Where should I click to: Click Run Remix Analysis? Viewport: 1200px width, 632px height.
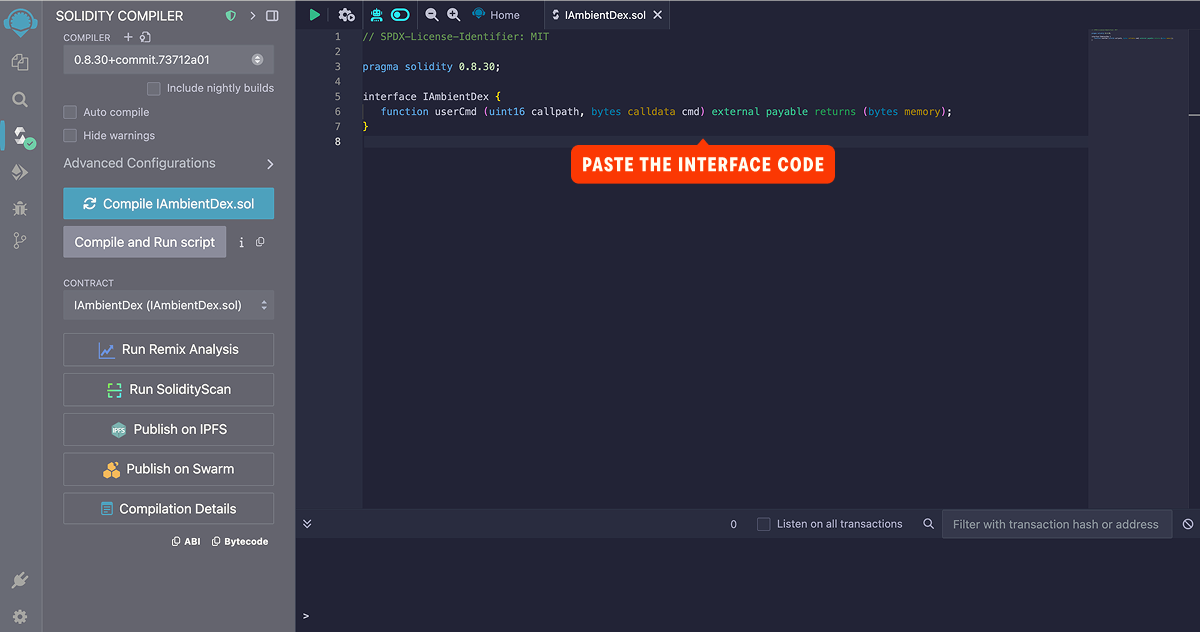click(x=168, y=350)
